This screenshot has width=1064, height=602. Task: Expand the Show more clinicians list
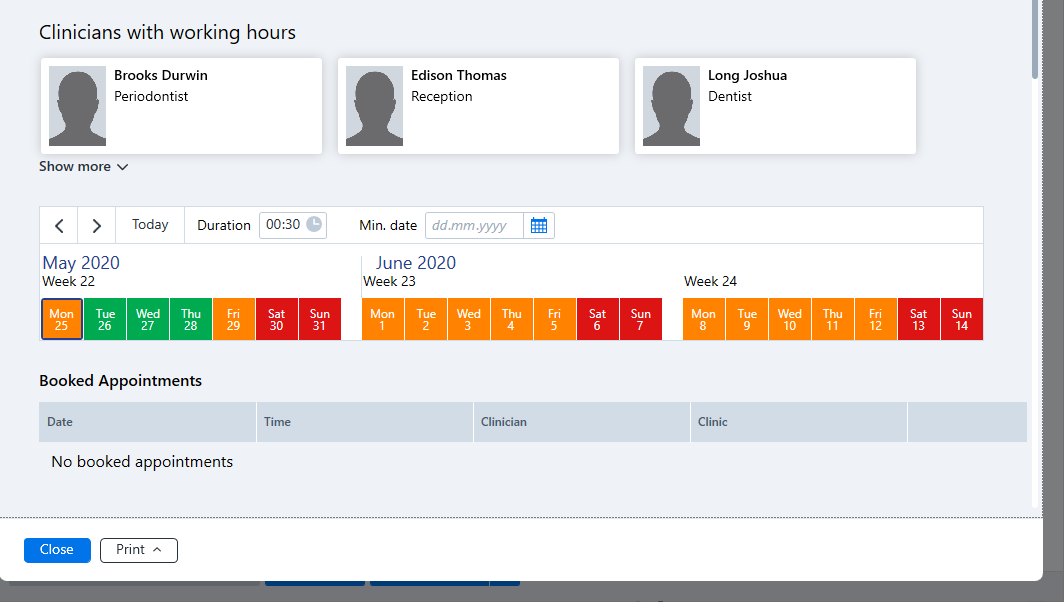tap(83, 166)
